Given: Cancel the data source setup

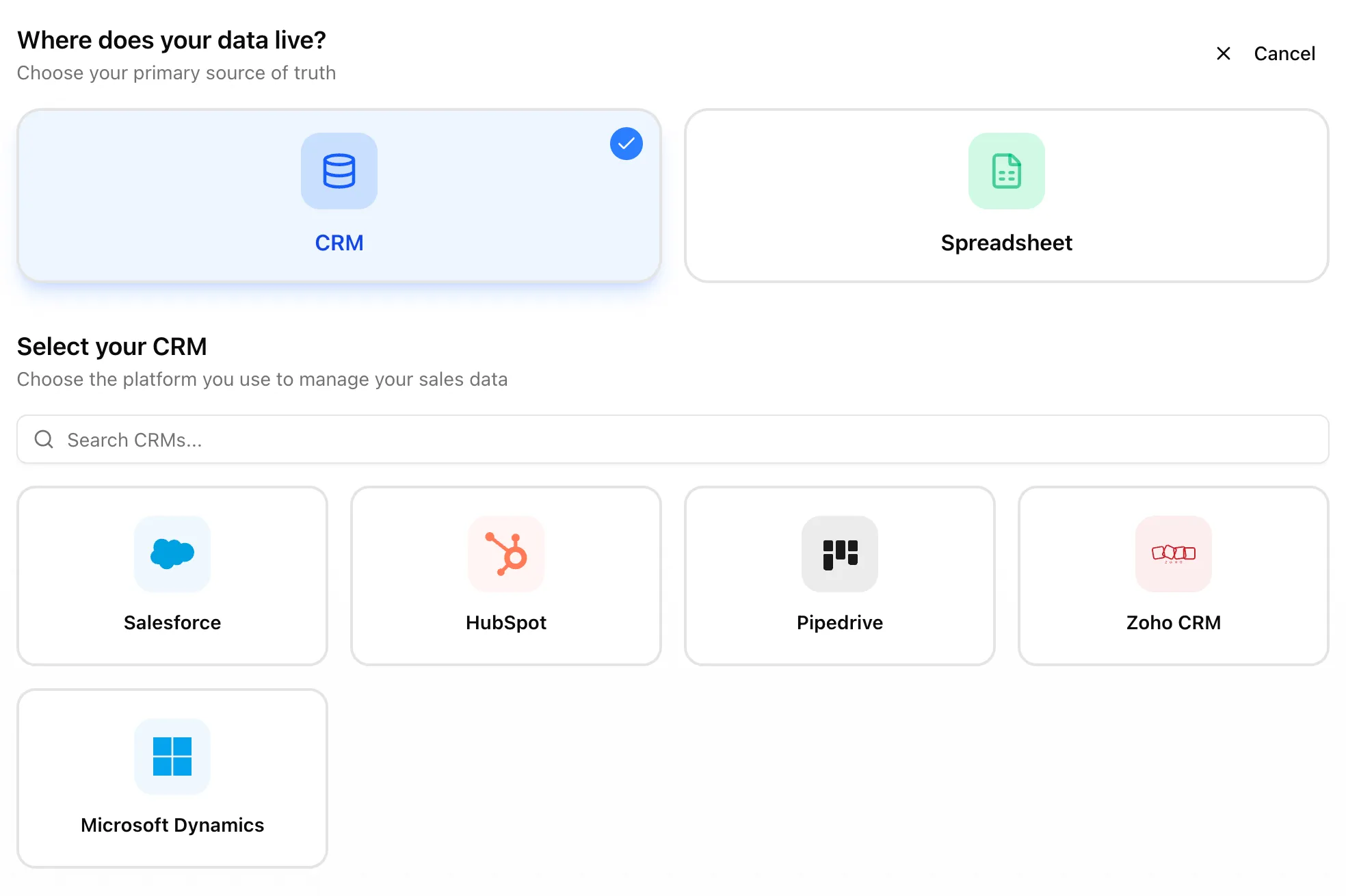Looking at the screenshot, I should (x=1284, y=53).
